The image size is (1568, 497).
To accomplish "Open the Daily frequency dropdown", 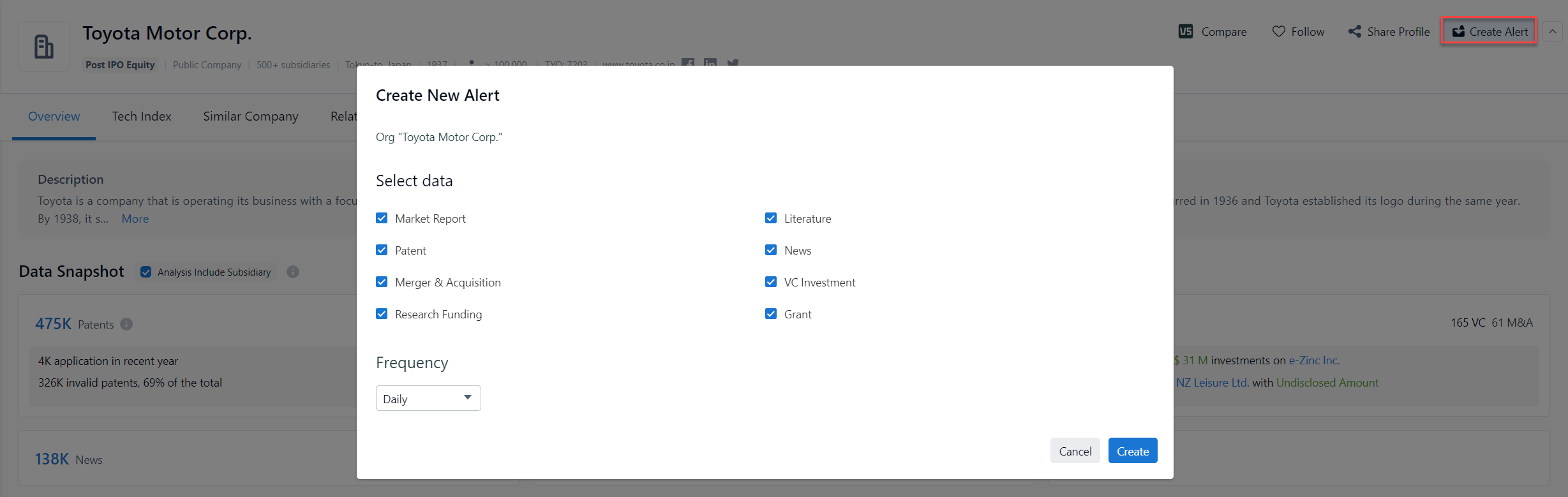I will click(428, 398).
